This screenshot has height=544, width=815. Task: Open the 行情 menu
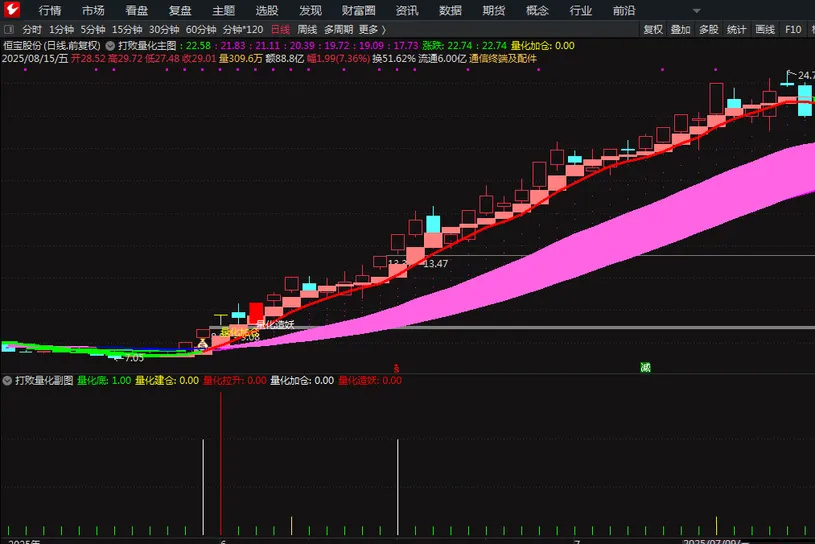50,10
